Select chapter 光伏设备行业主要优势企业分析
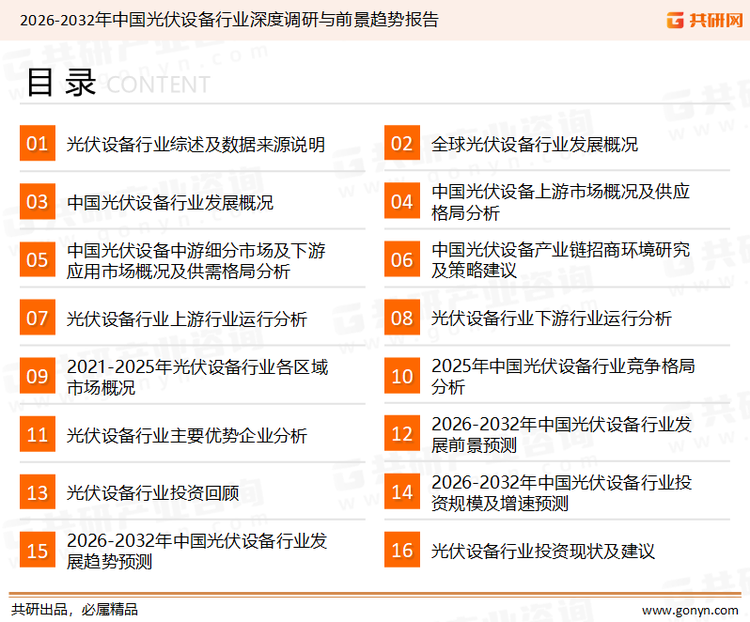This screenshot has height=622, width=750. (x=187, y=435)
